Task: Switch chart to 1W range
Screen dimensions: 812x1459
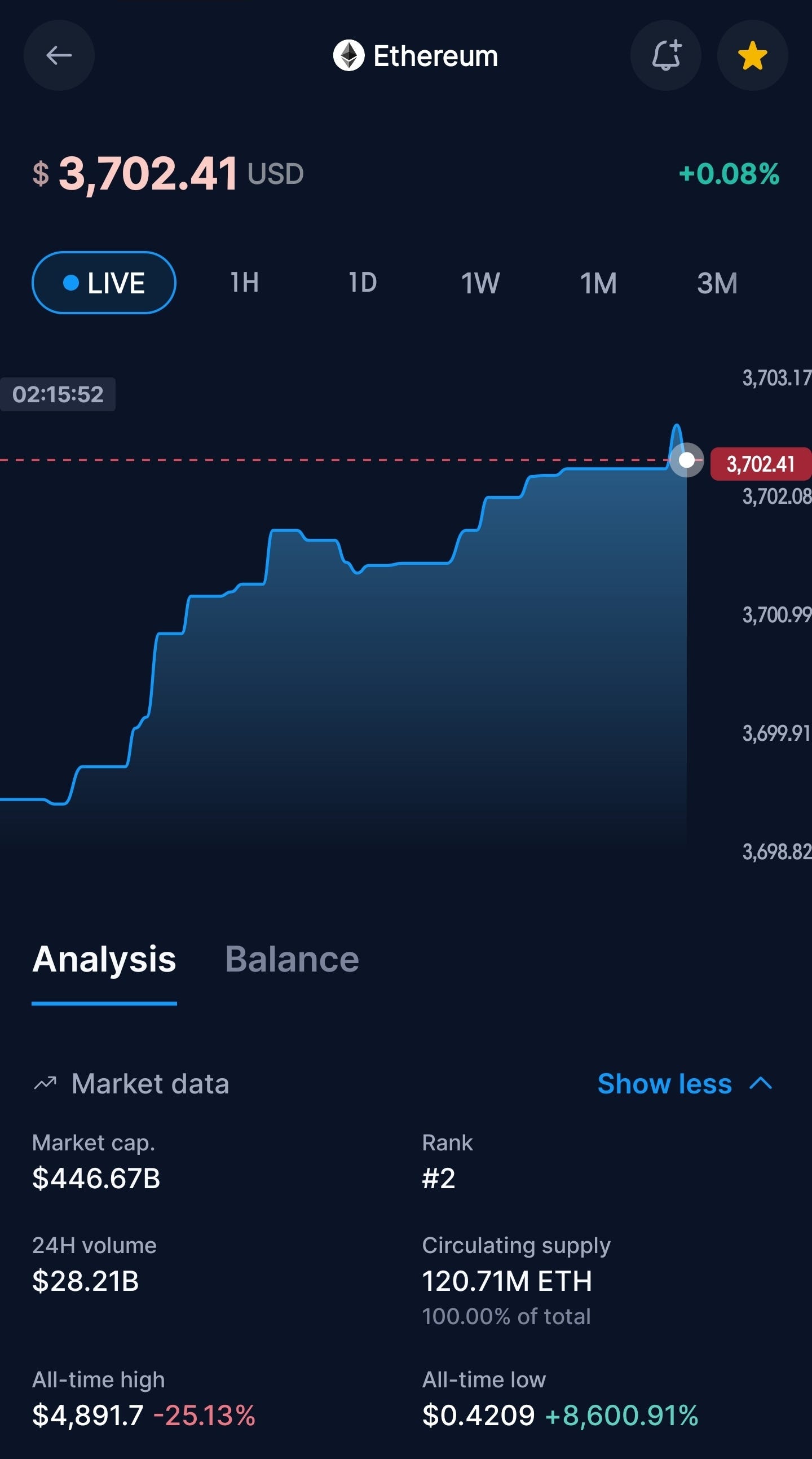Action: pos(481,283)
